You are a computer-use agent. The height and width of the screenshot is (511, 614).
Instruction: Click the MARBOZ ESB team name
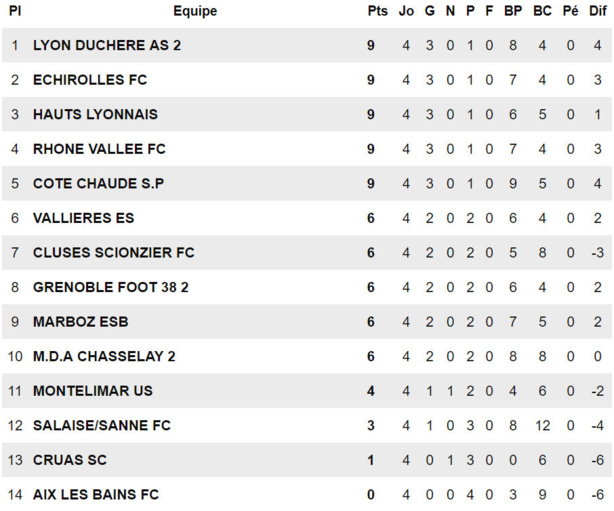[80, 322]
